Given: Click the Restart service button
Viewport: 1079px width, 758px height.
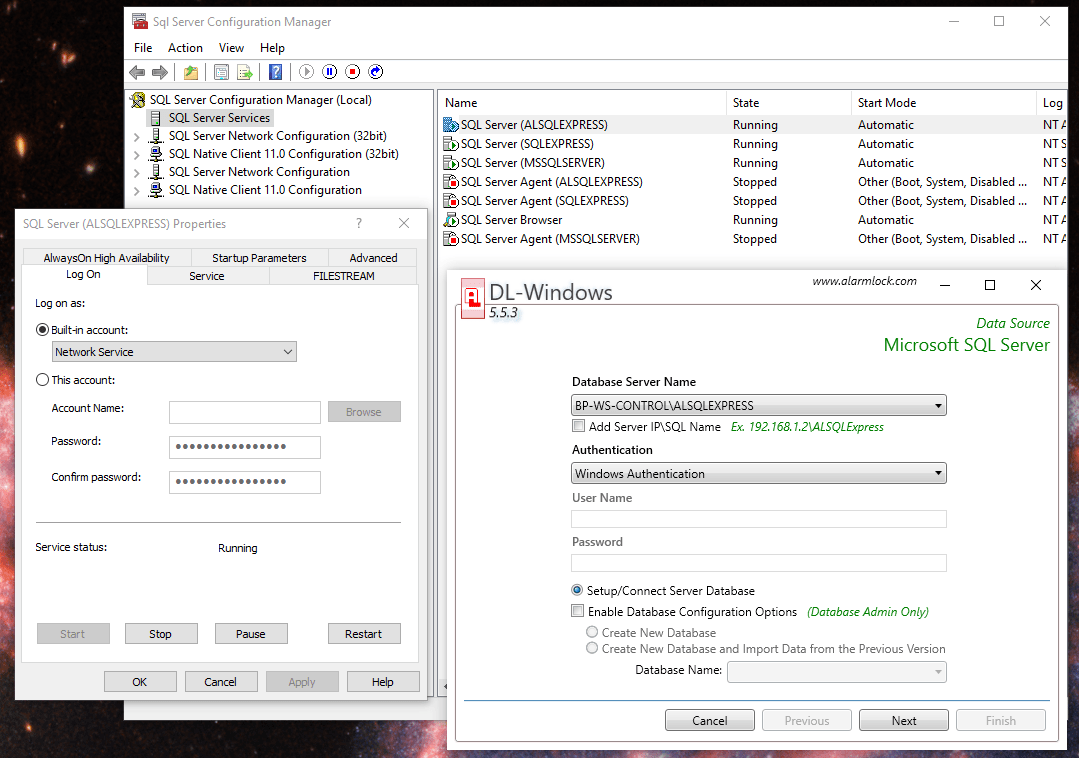Looking at the screenshot, I should coord(363,634).
